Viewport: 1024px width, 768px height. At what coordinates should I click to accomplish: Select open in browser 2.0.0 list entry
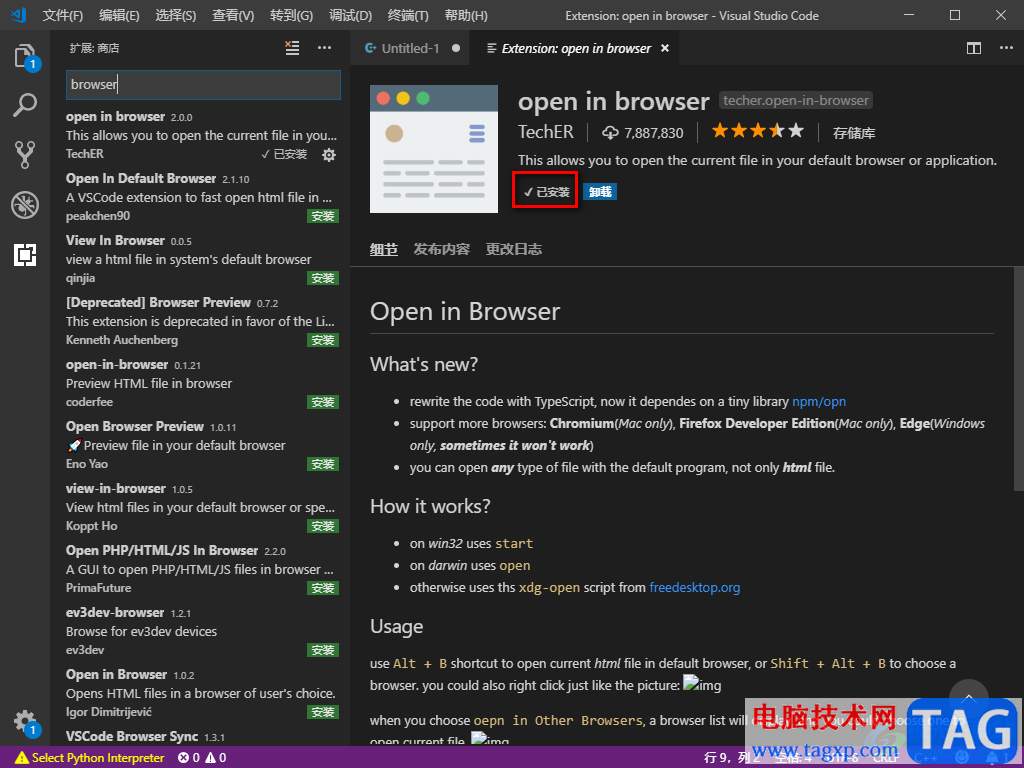(x=202, y=135)
